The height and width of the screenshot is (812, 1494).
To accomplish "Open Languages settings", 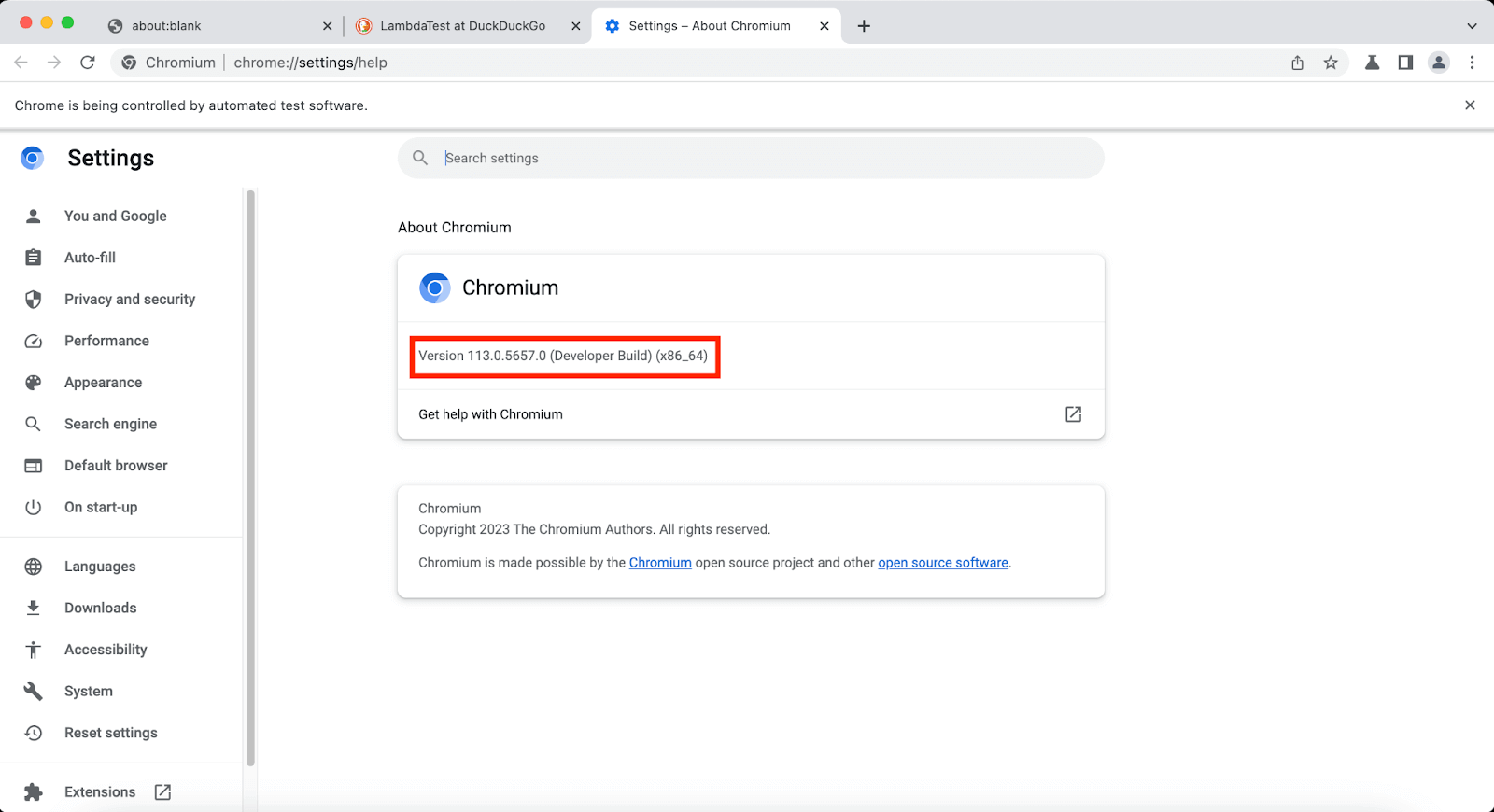I will point(100,567).
